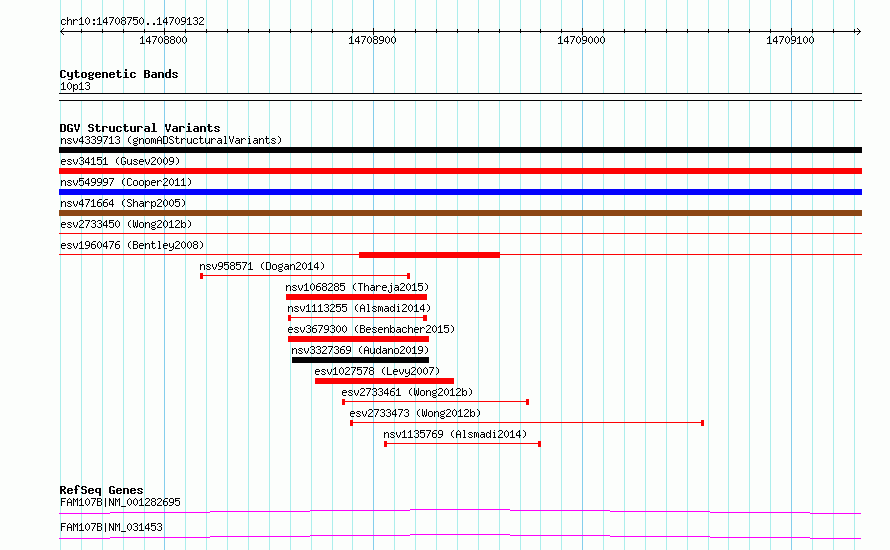Click the blue nsv549997 variant bar

(x=460, y=192)
